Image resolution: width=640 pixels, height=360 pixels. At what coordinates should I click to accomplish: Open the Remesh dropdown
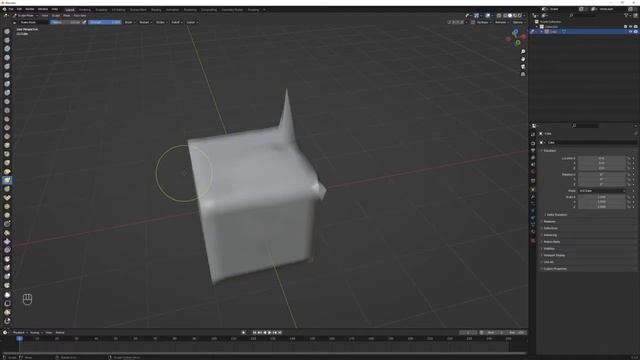(x=502, y=22)
